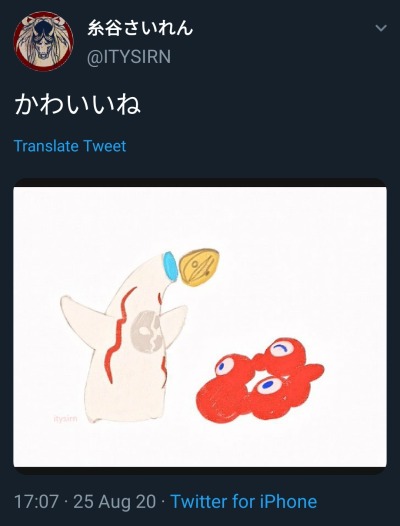Viewport: 400px width, 526px height.
Task: Open the @ITYSIRN handle profile
Action: pos(129,57)
